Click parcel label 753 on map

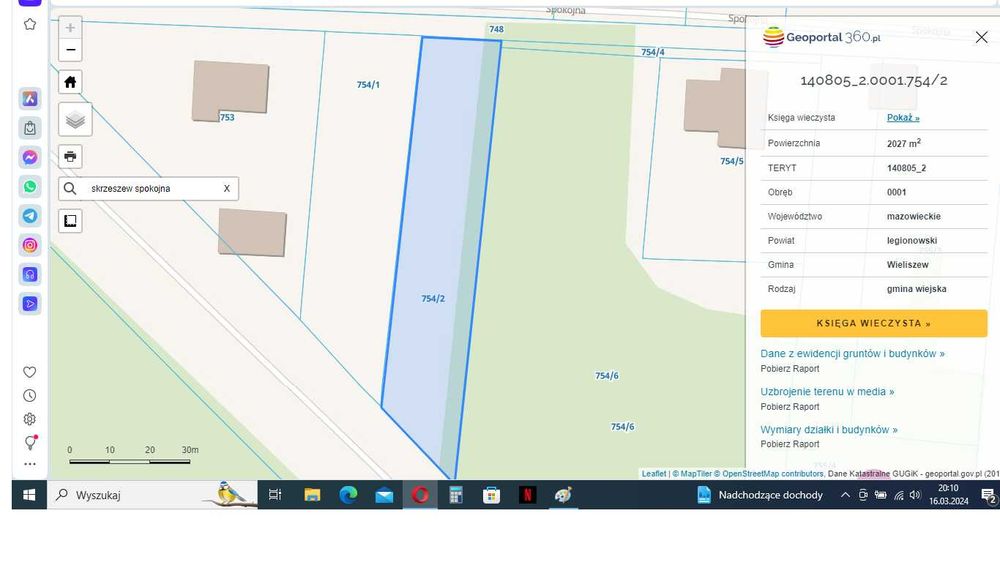tap(227, 117)
